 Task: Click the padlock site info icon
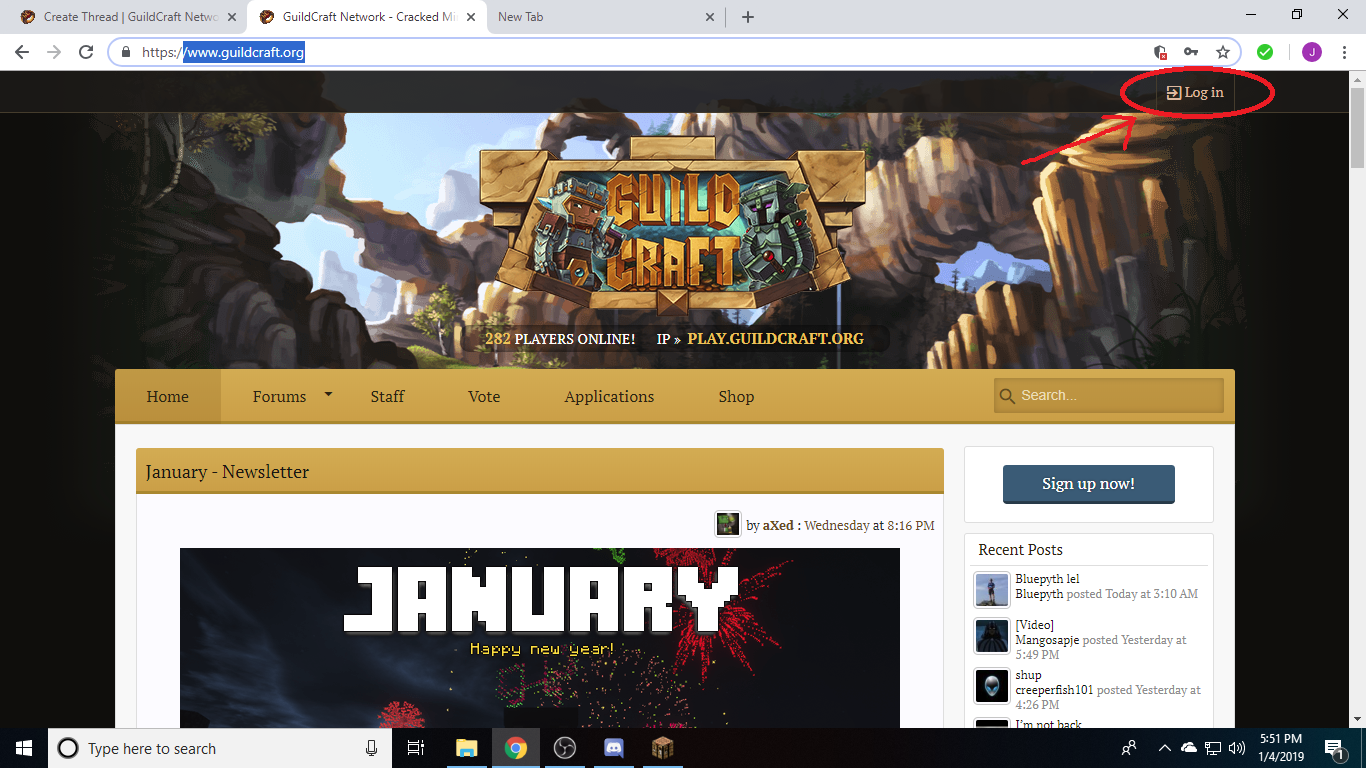coord(125,52)
